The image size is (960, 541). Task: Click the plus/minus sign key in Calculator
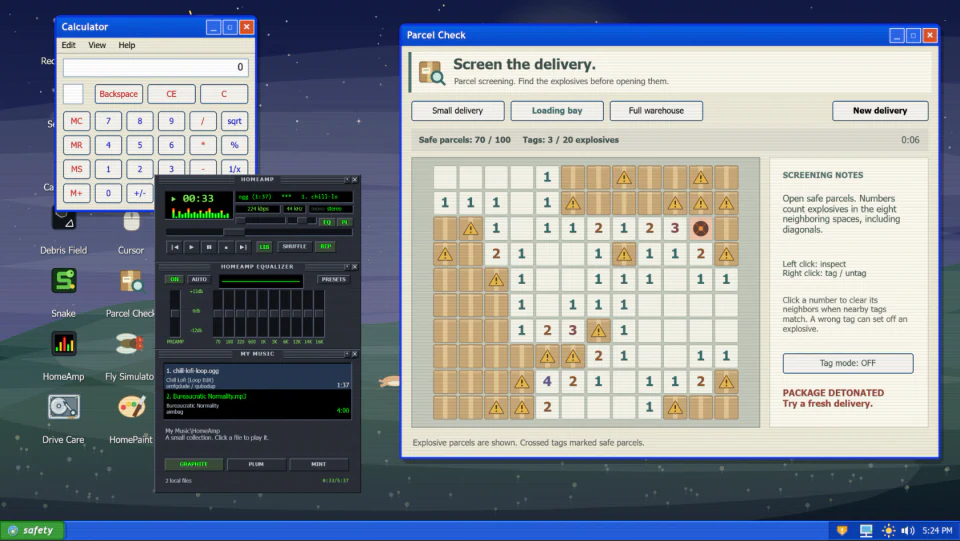(x=140, y=193)
